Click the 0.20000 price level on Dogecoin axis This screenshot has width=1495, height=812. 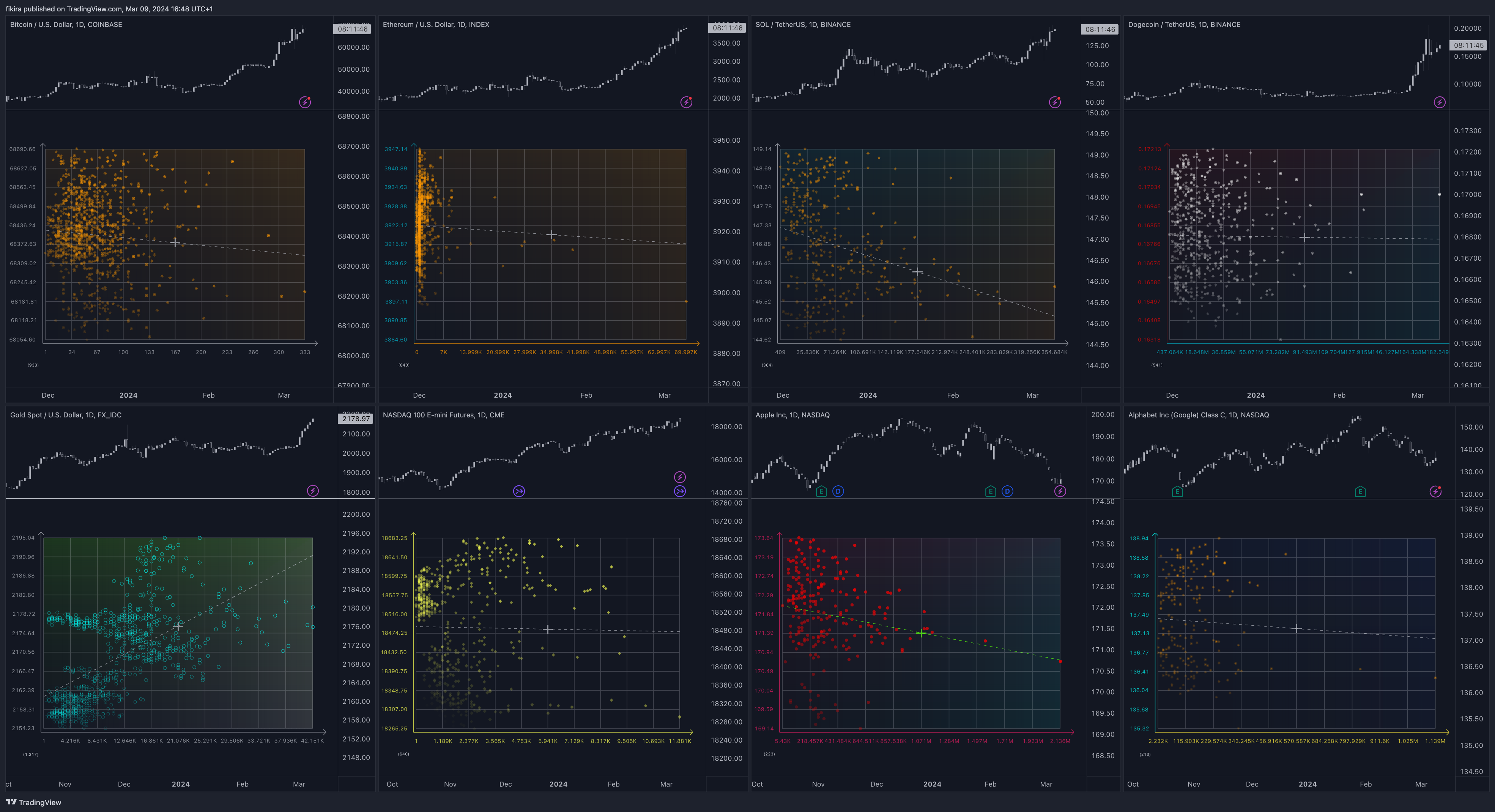(1468, 28)
